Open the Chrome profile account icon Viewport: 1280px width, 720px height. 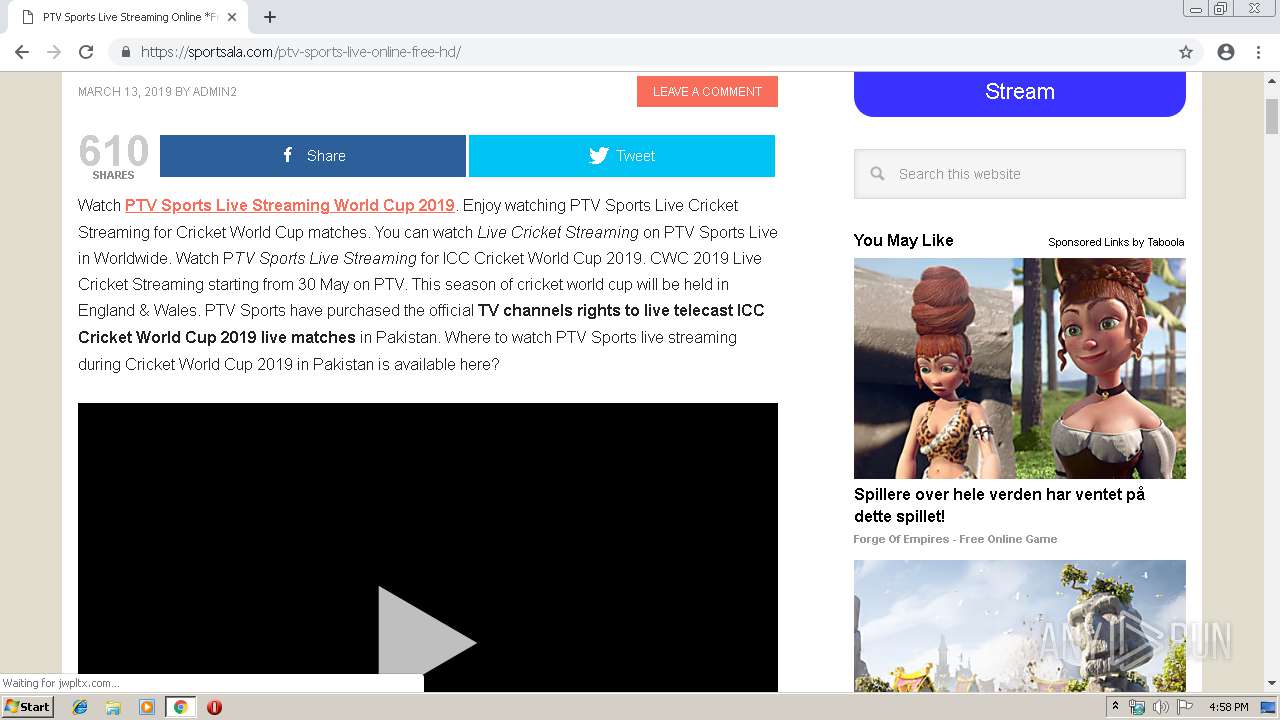click(1226, 52)
